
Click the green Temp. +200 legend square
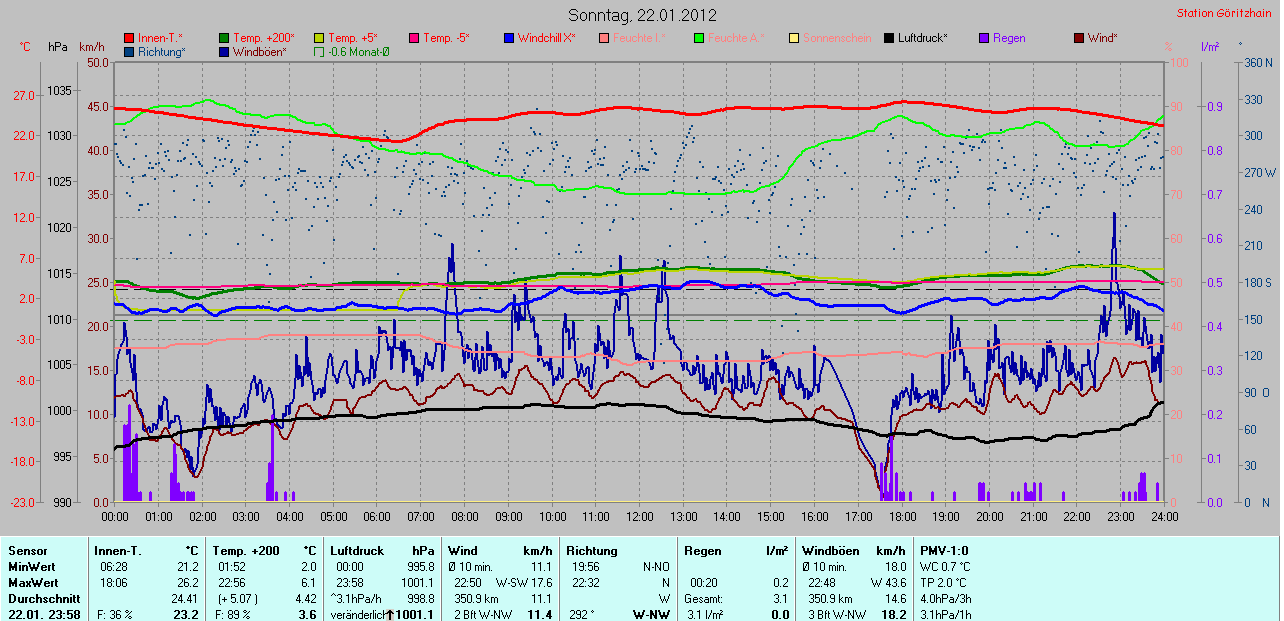(224, 38)
